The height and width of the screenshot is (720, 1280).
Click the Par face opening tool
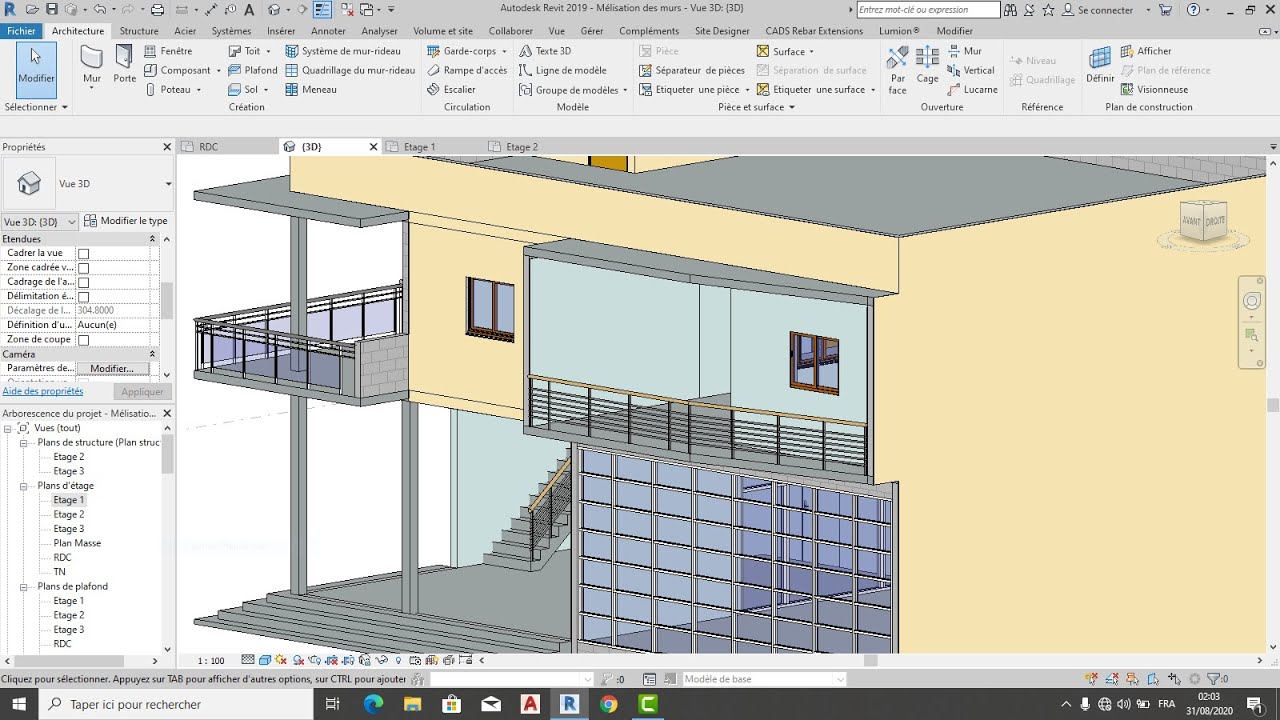click(898, 69)
